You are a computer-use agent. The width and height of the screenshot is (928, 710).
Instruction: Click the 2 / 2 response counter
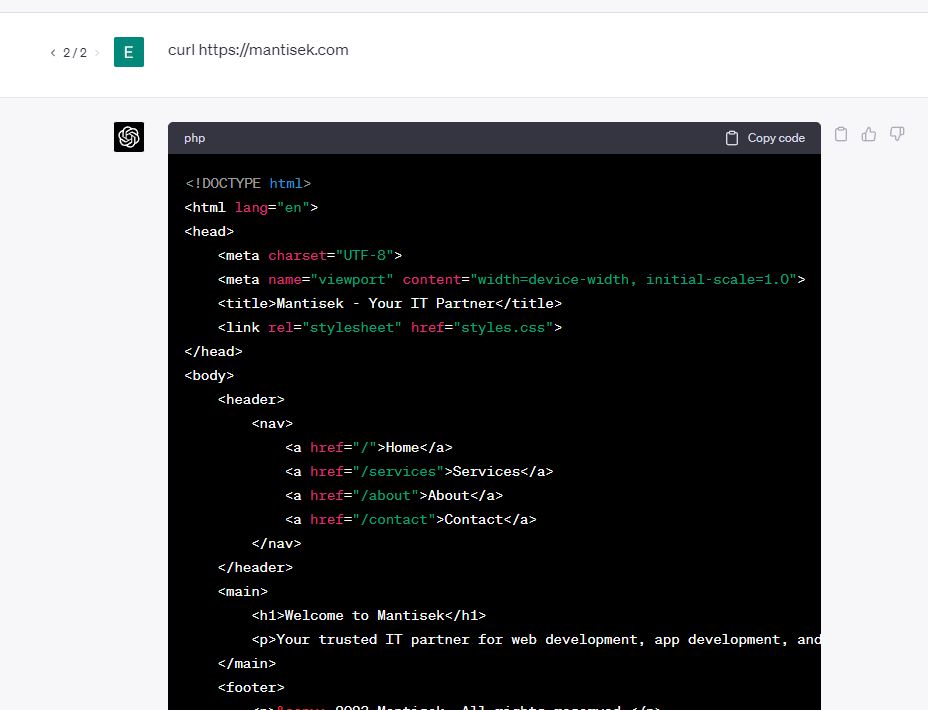point(75,53)
